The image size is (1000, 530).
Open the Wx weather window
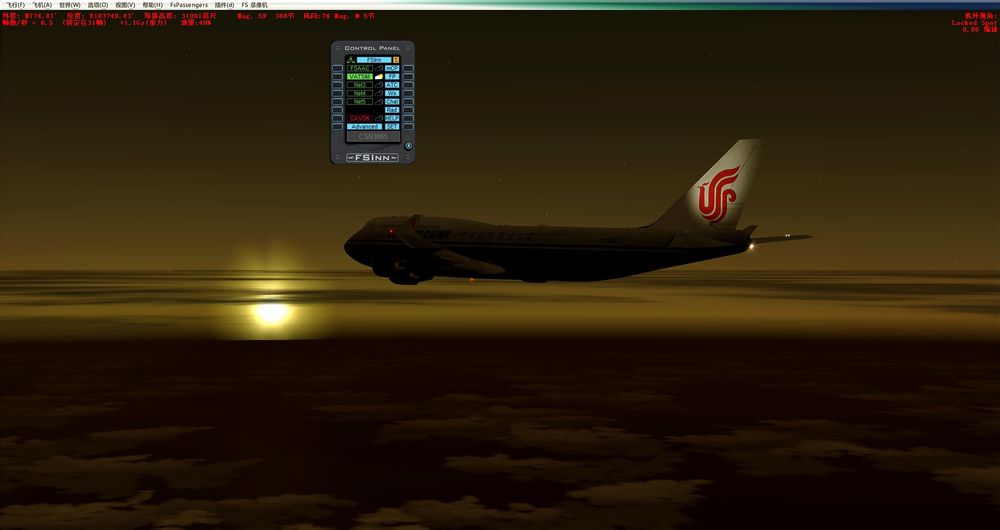pos(392,93)
